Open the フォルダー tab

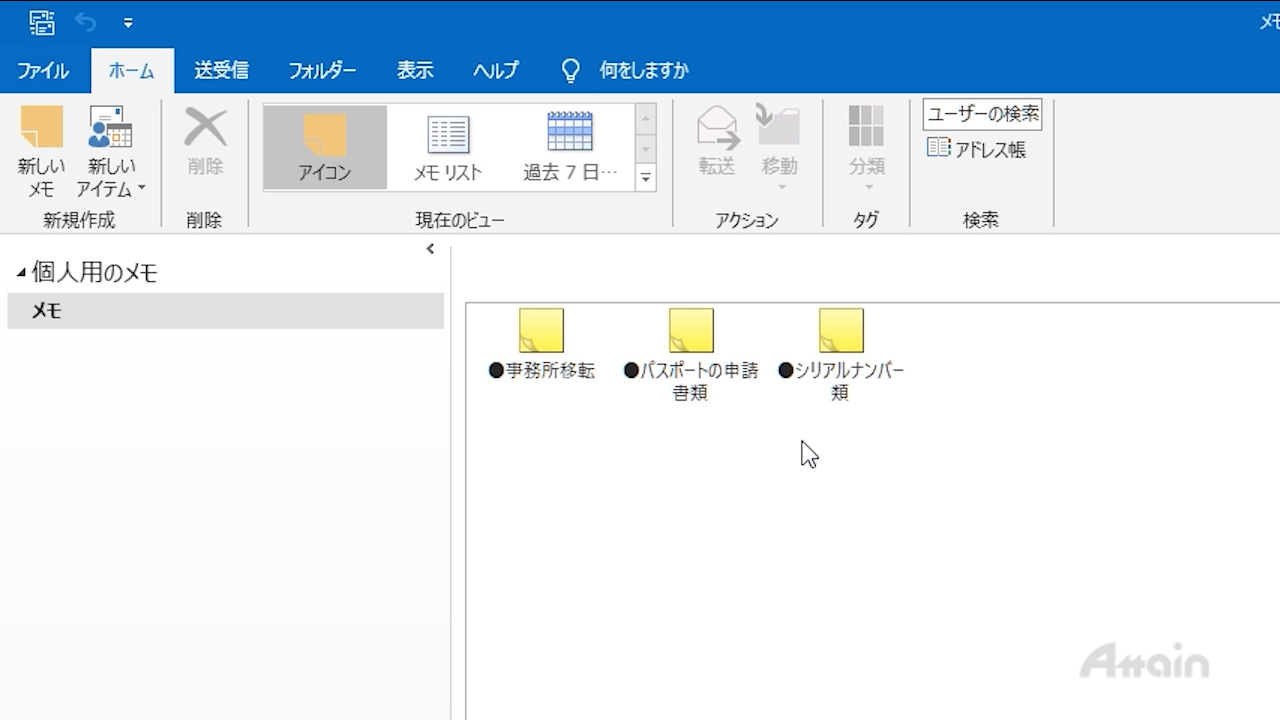click(322, 71)
